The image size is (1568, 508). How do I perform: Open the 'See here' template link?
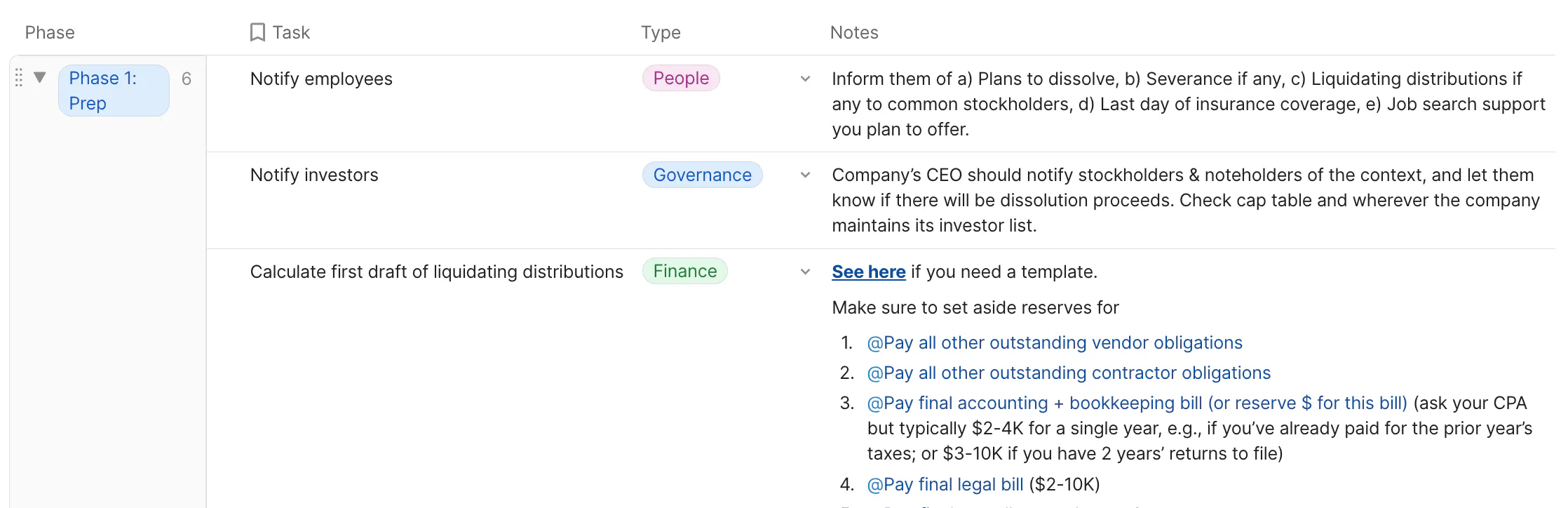[868, 272]
